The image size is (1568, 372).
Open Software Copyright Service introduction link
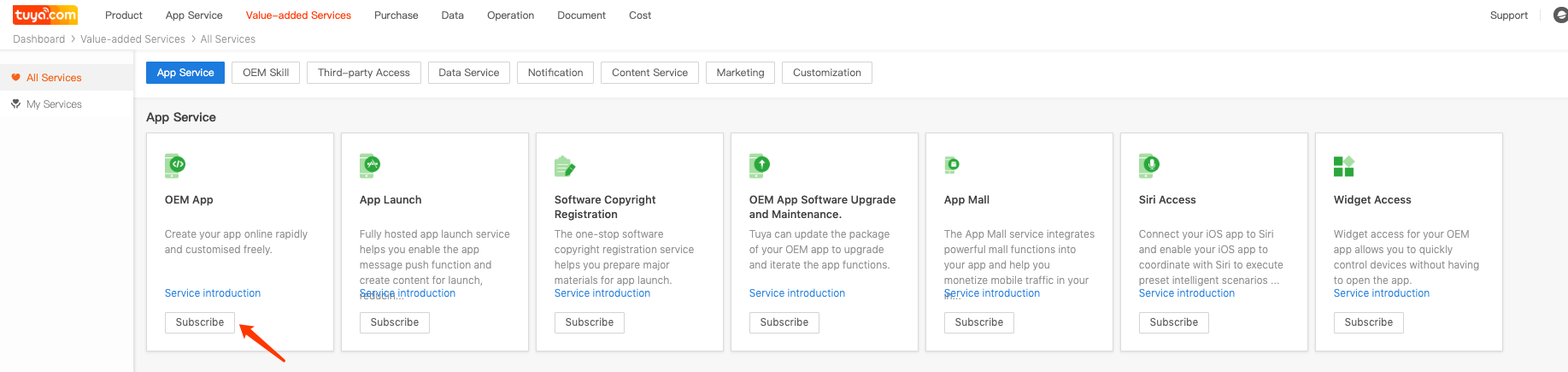(x=602, y=293)
